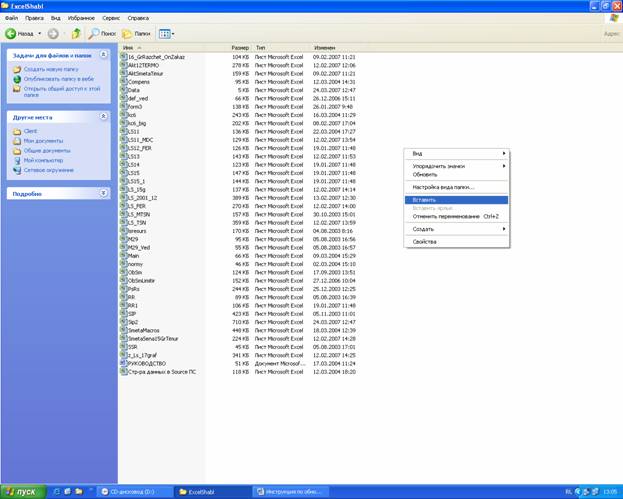Choose 'Вставить' in the context menu
The image size is (623, 499).
(424, 200)
